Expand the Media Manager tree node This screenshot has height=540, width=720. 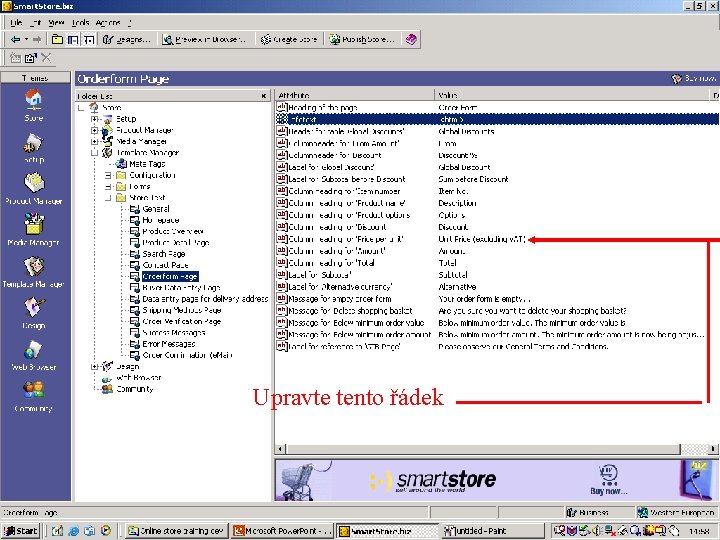click(x=94, y=141)
